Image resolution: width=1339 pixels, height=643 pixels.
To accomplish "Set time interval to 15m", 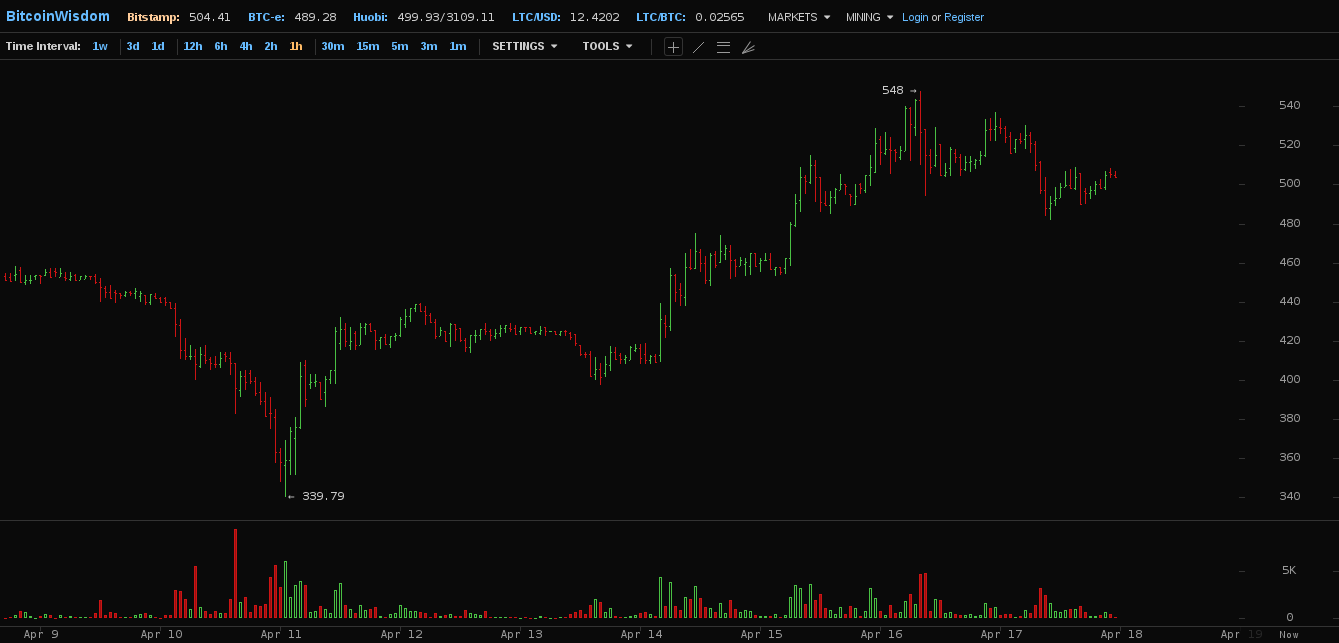I will click(368, 46).
